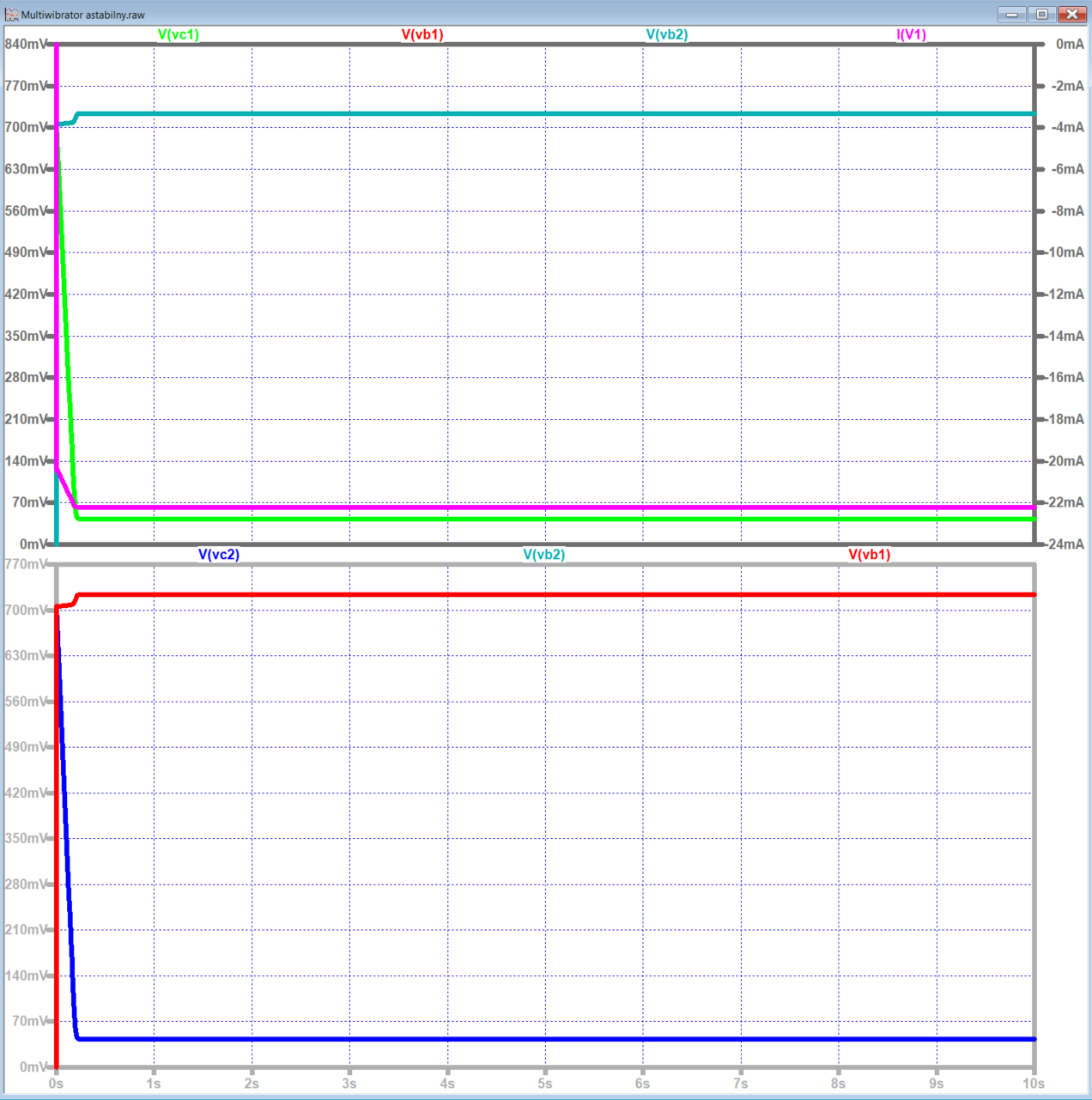Click the 140mV label in top pane
1092x1100 pixels.
(x=26, y=461)
